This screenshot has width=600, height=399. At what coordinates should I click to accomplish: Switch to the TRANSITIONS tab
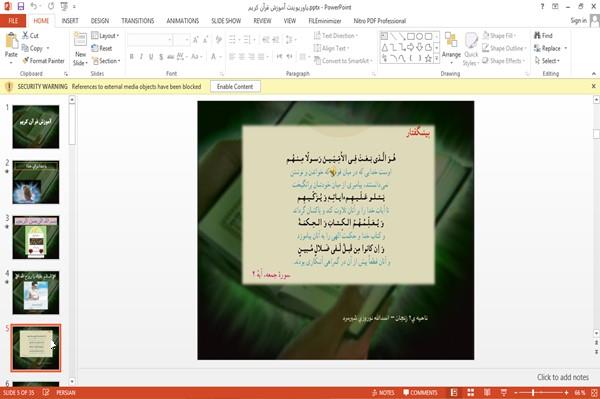pos(138,21)
